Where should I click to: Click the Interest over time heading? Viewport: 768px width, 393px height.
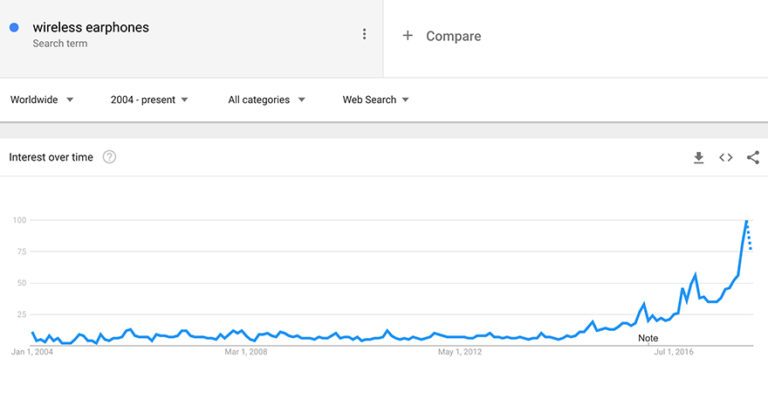click(51, 157)
